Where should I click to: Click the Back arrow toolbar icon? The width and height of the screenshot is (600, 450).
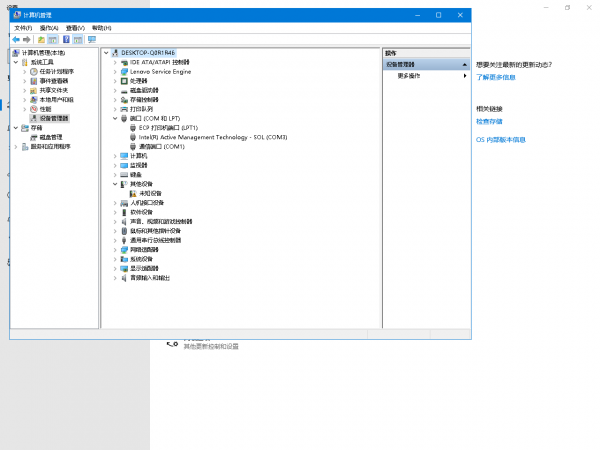tap(16, 39)
